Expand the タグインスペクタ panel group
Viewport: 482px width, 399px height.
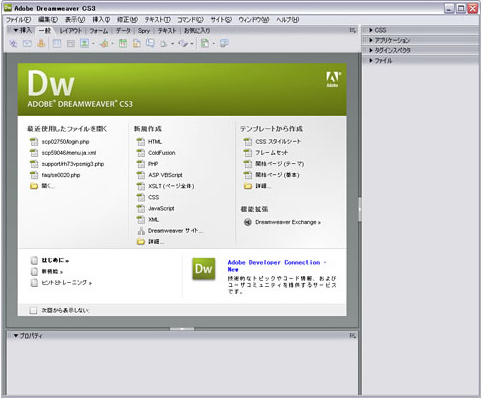tap(389, 50)
